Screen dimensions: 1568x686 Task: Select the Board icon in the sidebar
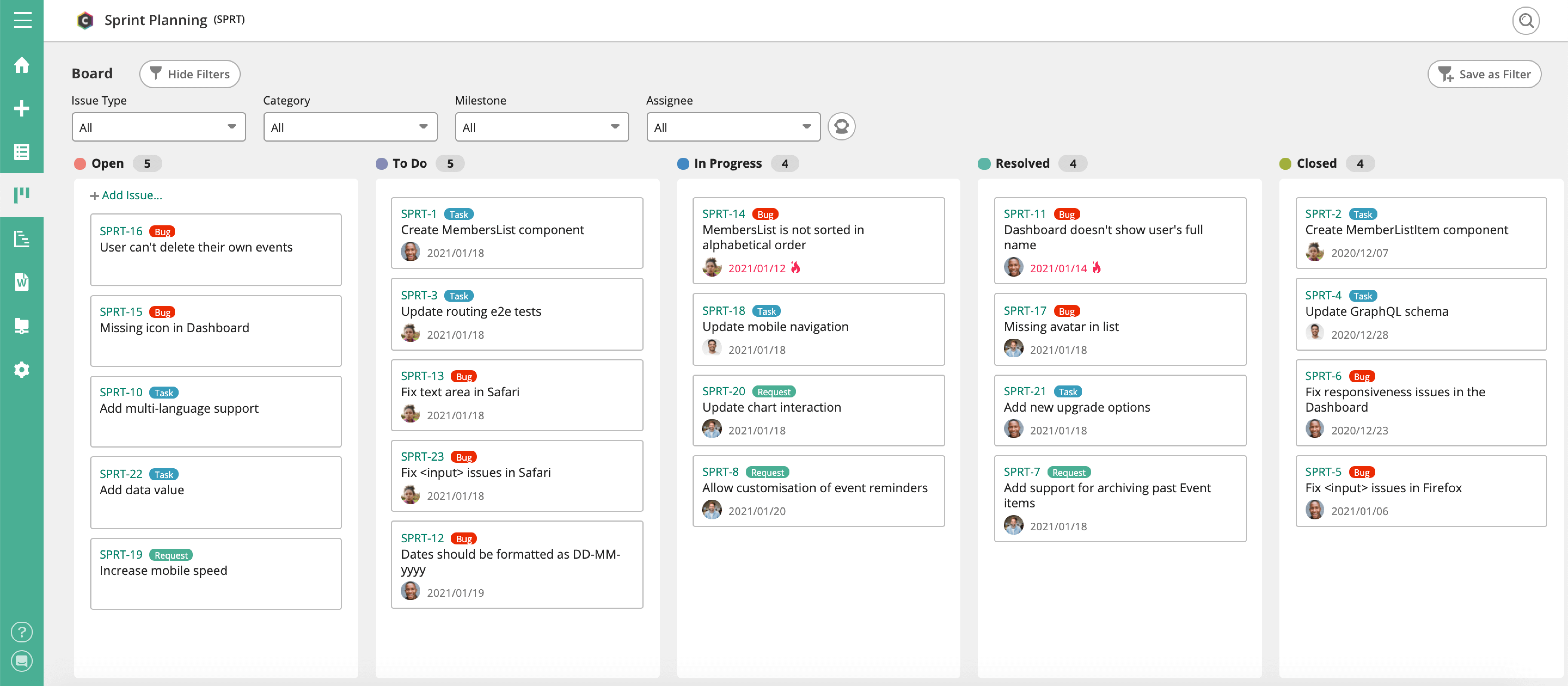[22, 195]
